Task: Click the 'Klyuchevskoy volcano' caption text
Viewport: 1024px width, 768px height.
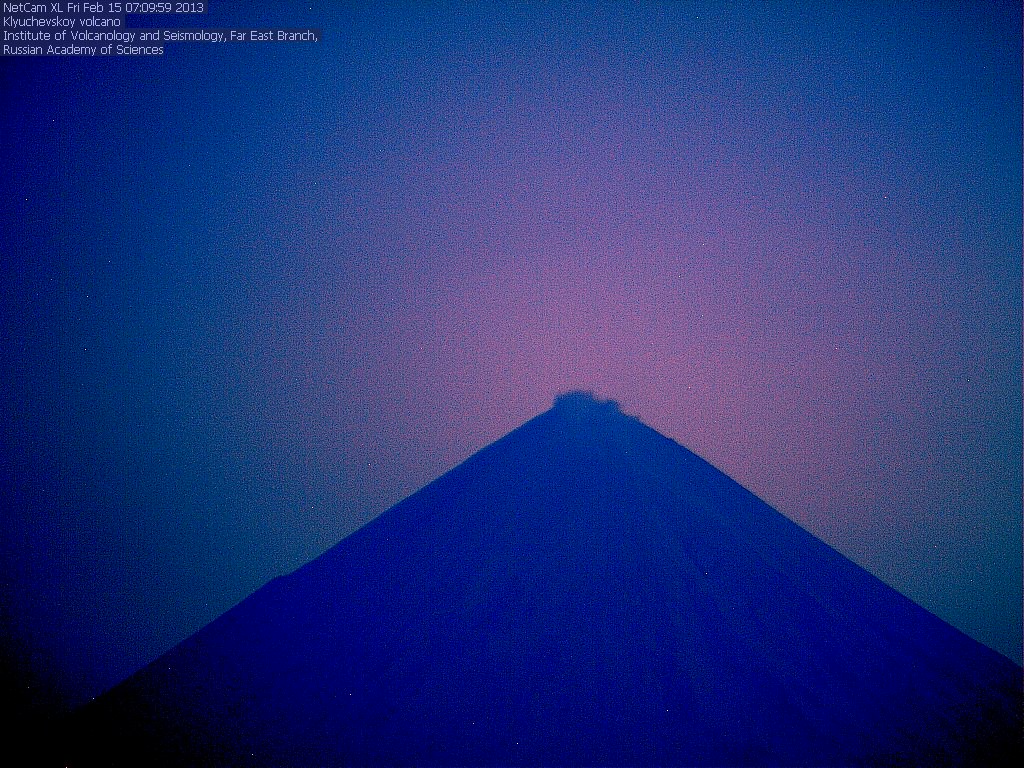Action: (x=62, y=22)
